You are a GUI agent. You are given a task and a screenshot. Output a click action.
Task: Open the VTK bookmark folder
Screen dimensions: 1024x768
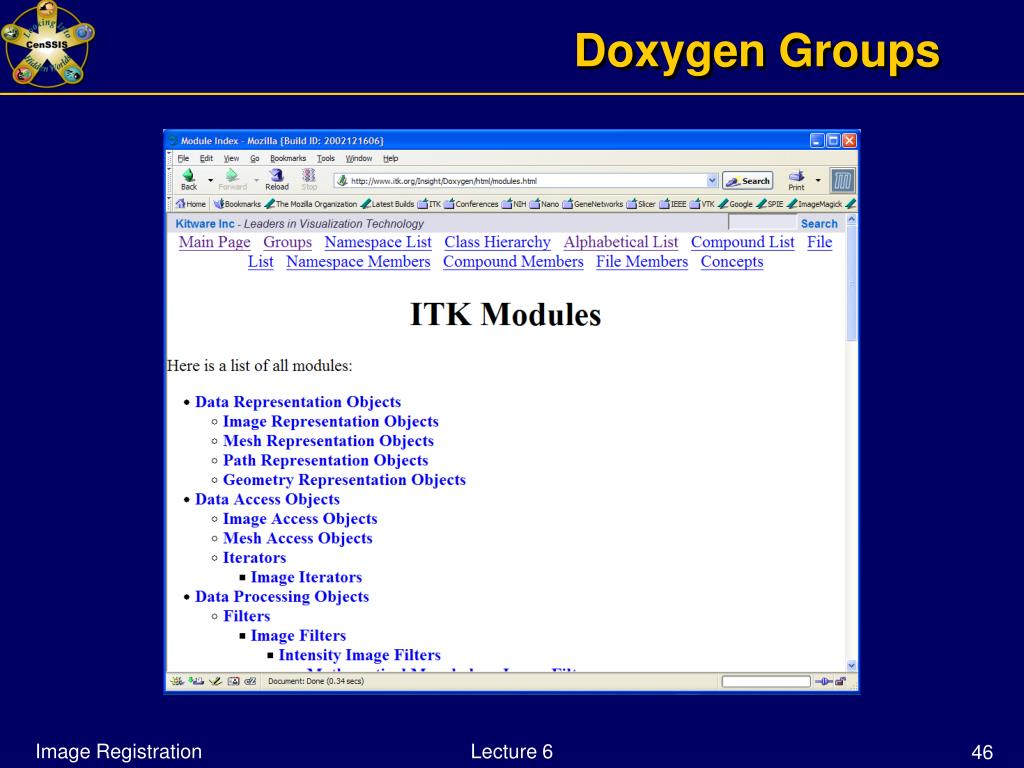tap(702, 204)
